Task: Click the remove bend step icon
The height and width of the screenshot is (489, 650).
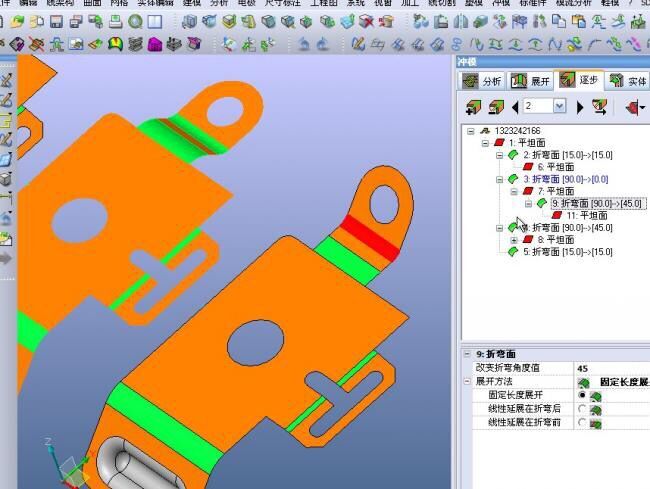Action: coord(495,106)
